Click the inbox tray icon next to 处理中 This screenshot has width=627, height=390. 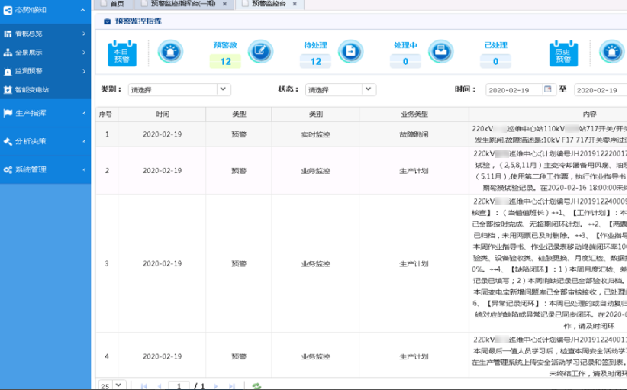click(x=441, y=51)
